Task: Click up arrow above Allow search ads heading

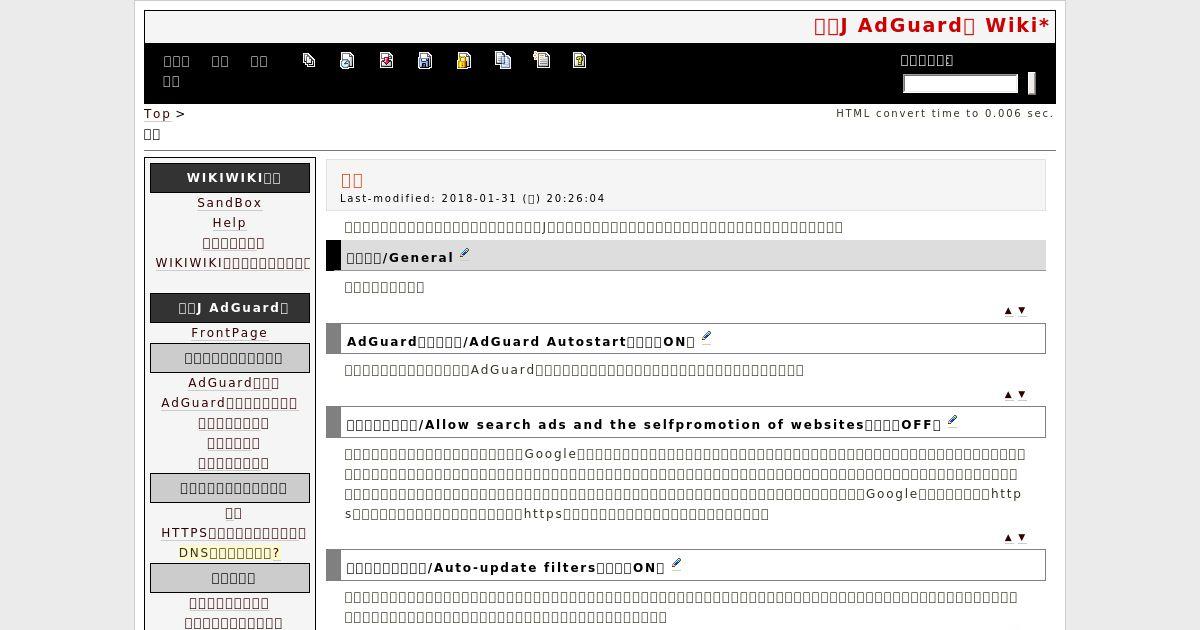Action: click(1008, 395)
